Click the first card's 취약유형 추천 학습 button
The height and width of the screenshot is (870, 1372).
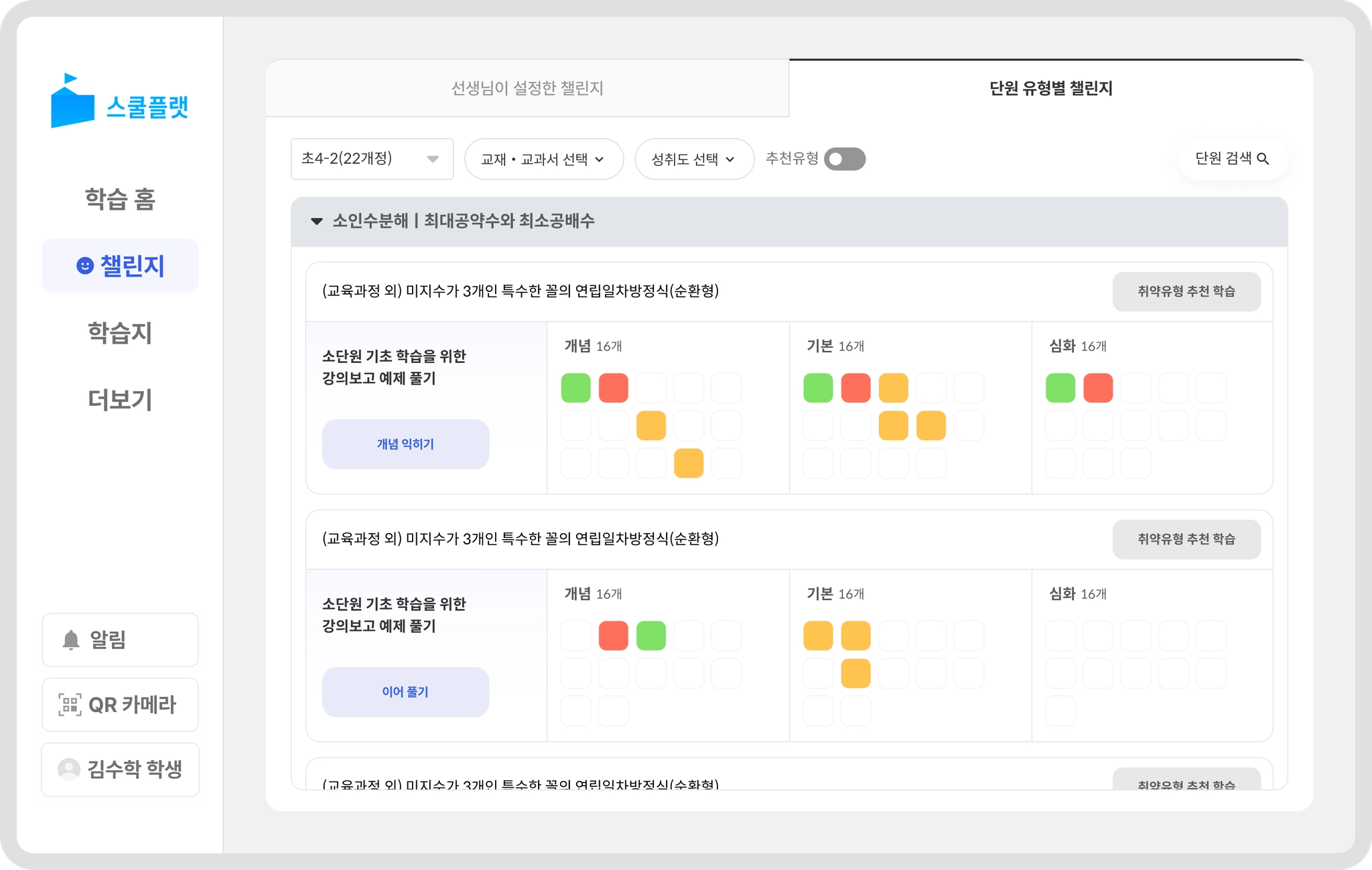[x=1186, y=291]
